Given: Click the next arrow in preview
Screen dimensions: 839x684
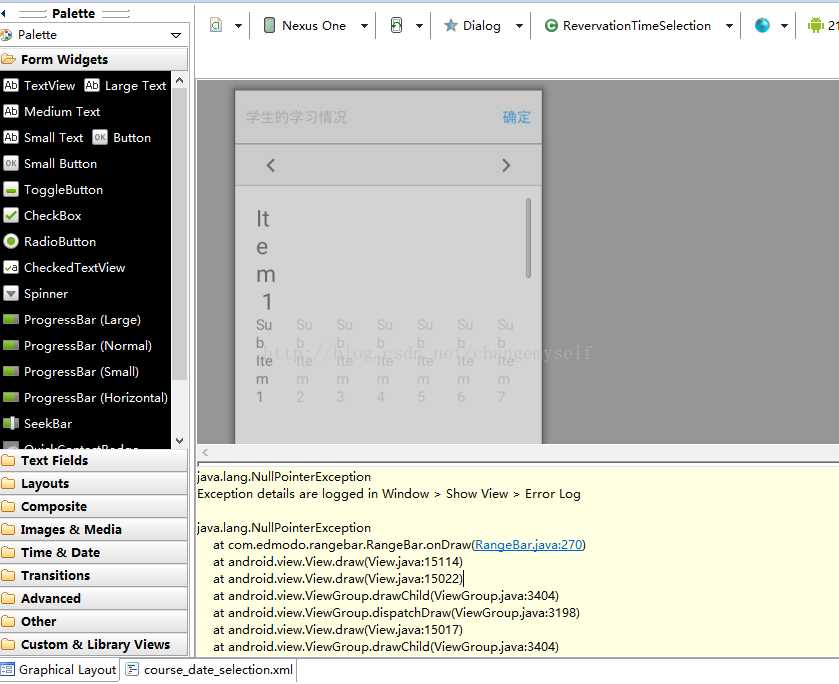Looking at the screenshot, I should point(506,165).
